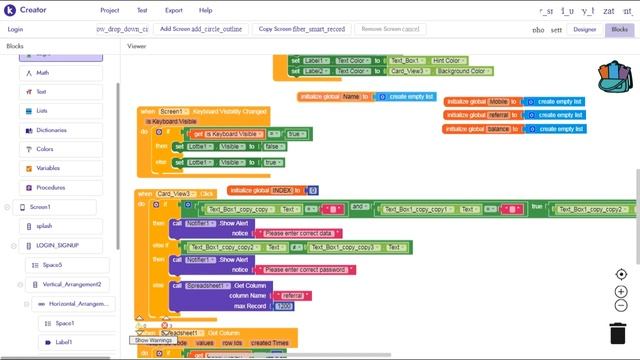Viewport: 640px width, 360px height.
Task: Click the Space5 component icon in tree
Action: coord(35,265)
